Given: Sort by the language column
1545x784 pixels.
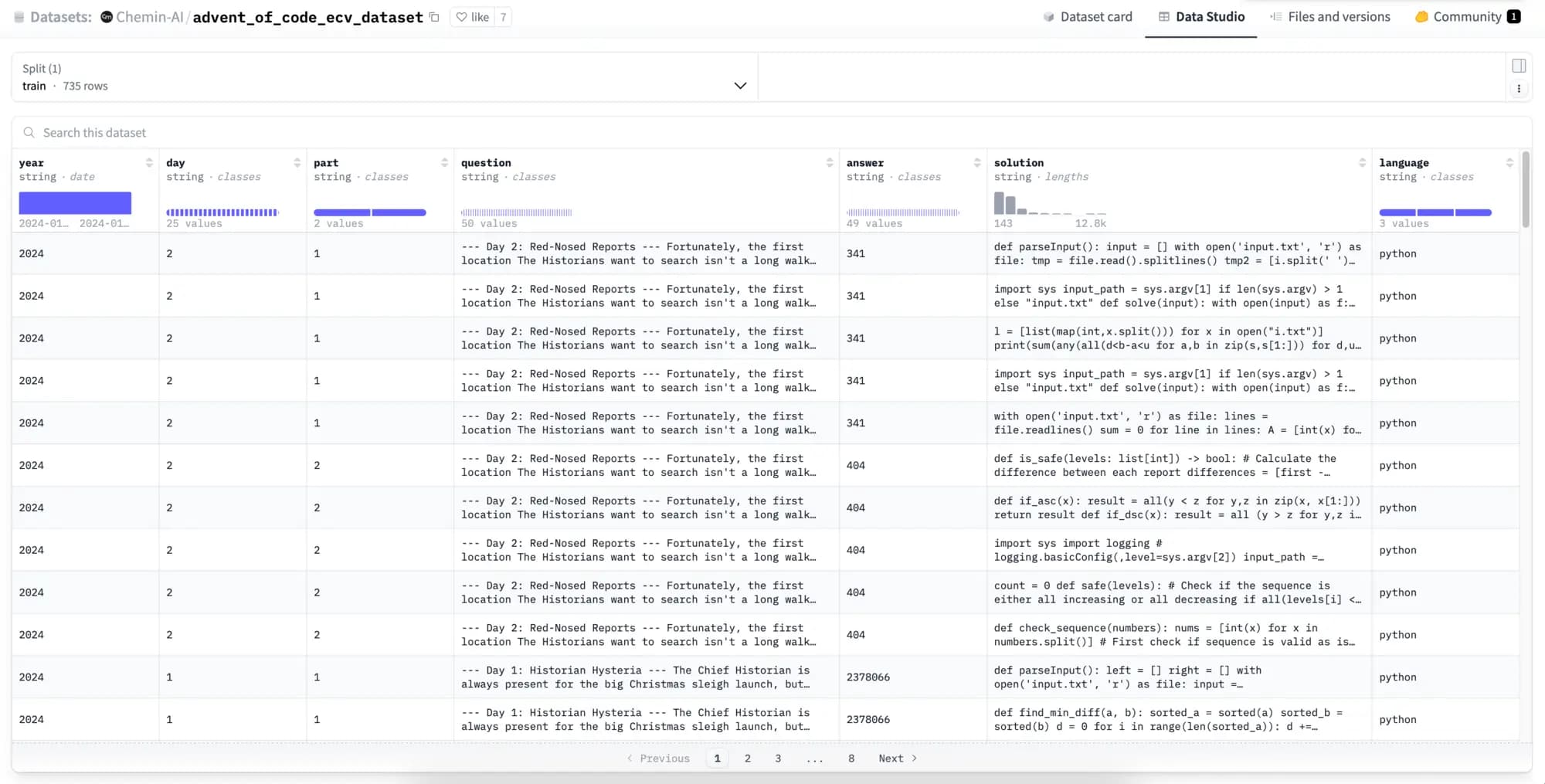Looking at the screenshot, I should click(x=1509, y=163).
